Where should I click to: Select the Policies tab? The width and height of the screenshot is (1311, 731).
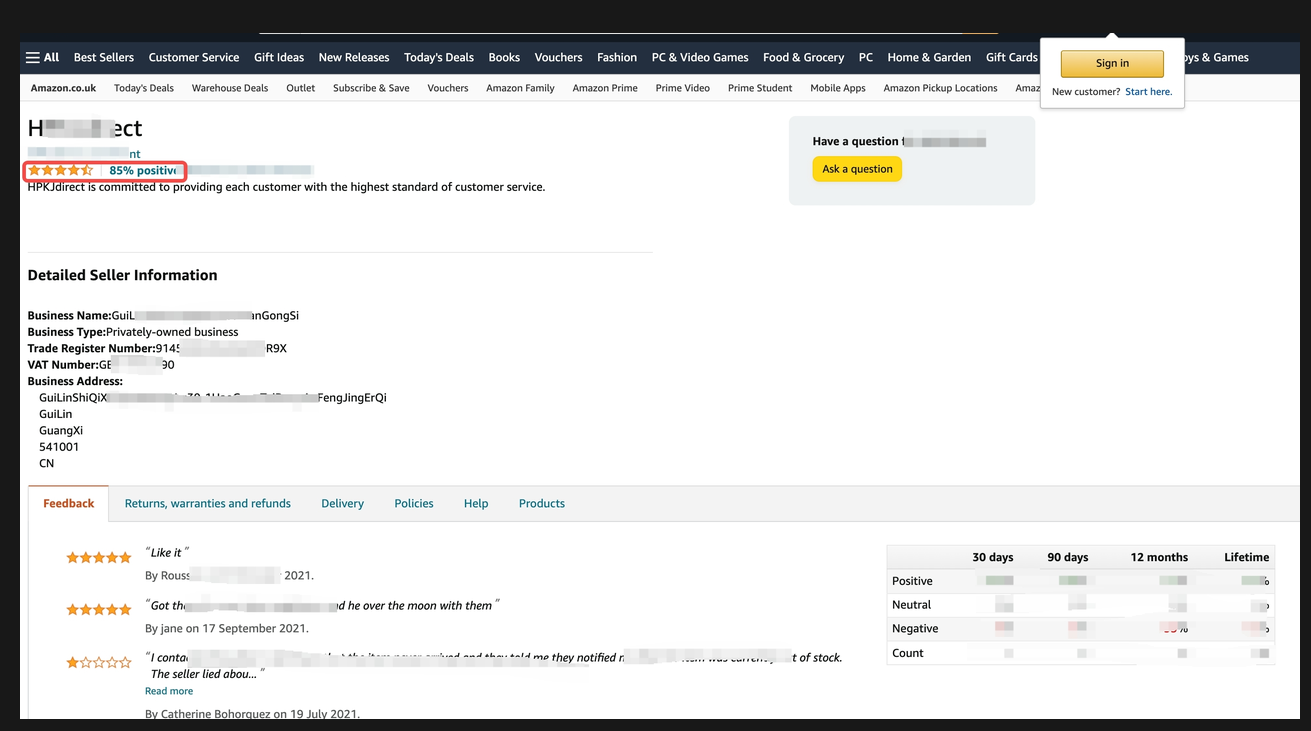414,503
